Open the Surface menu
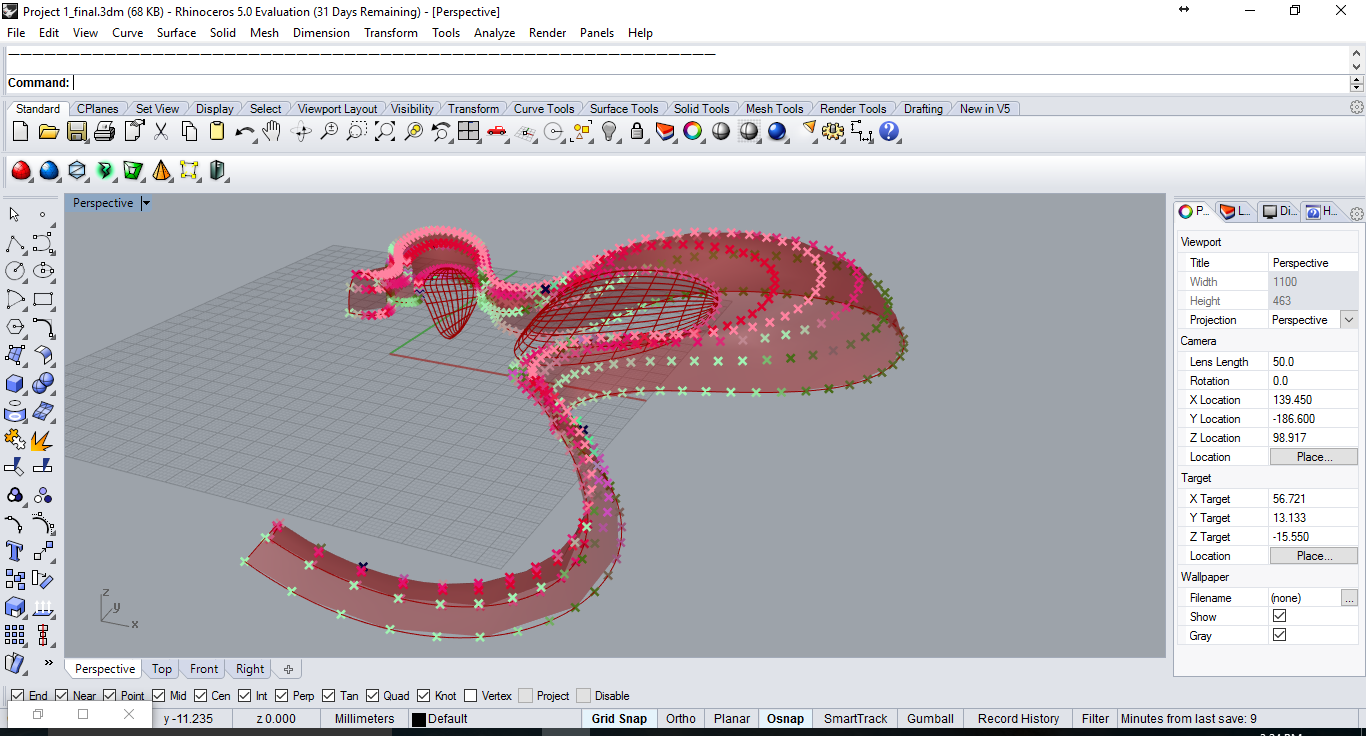This screenshot has height=736, width=1366. pyautogui.click(x=176, y=33)
